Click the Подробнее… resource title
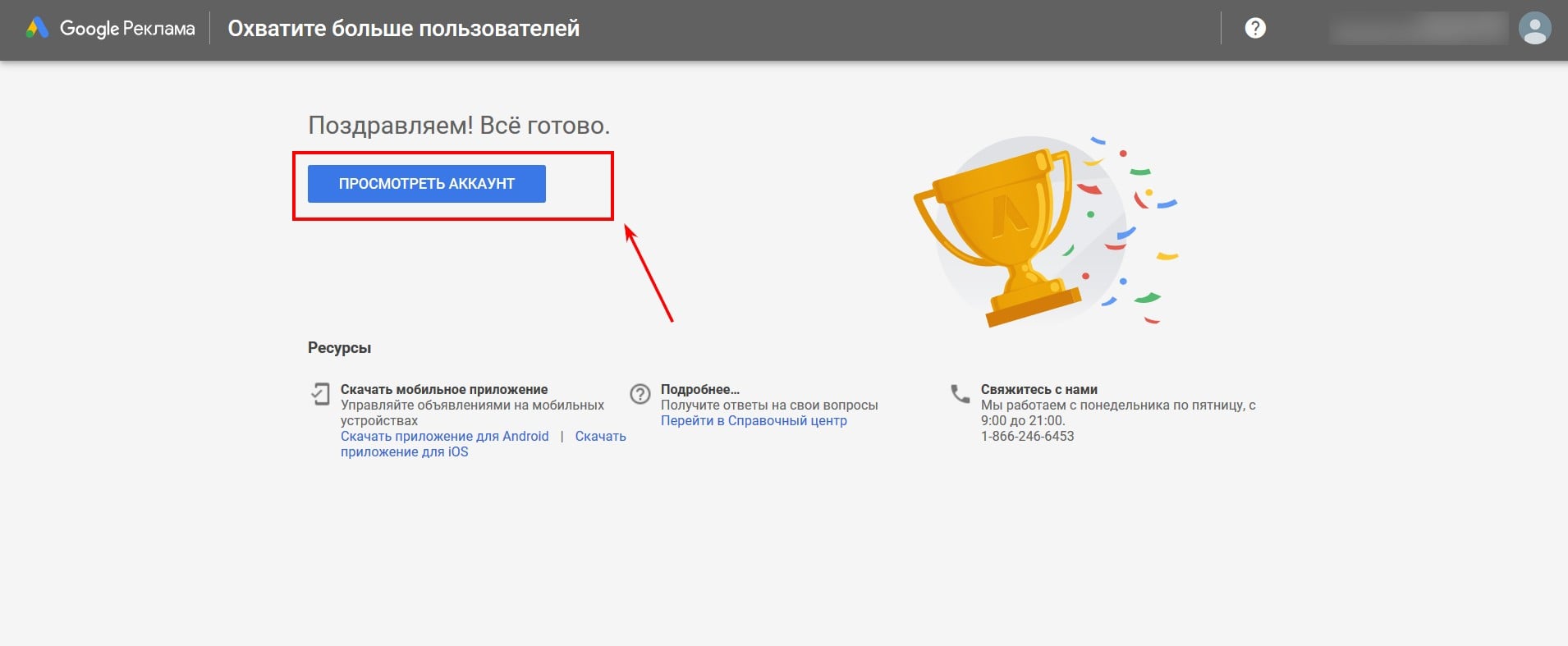This screenshot has width=1568, height=646. click(699, 389)
